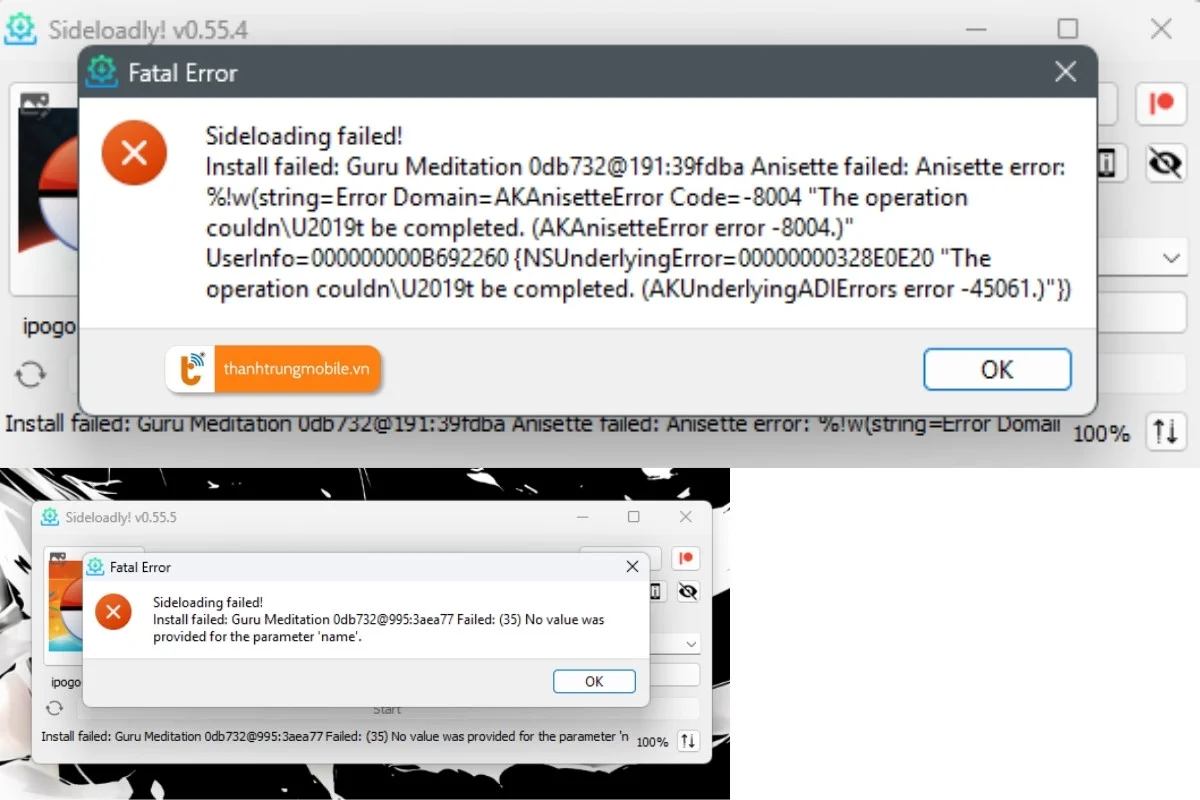The image size is (1200, 800).
Task: Close the large Fatal Error dialog with X
Action: pos(1066,72)
